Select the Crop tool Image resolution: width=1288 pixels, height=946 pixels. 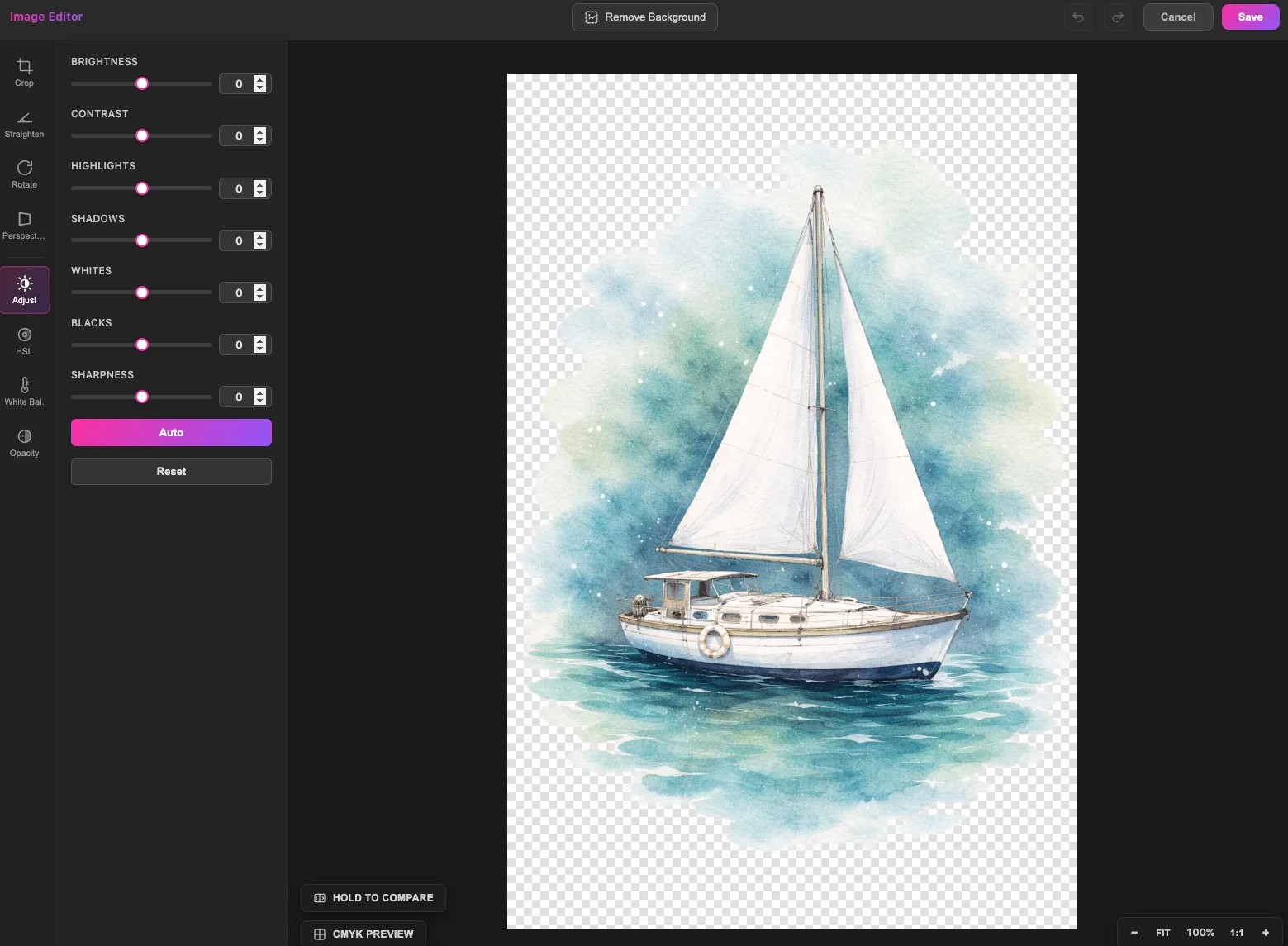click(24, 73)
